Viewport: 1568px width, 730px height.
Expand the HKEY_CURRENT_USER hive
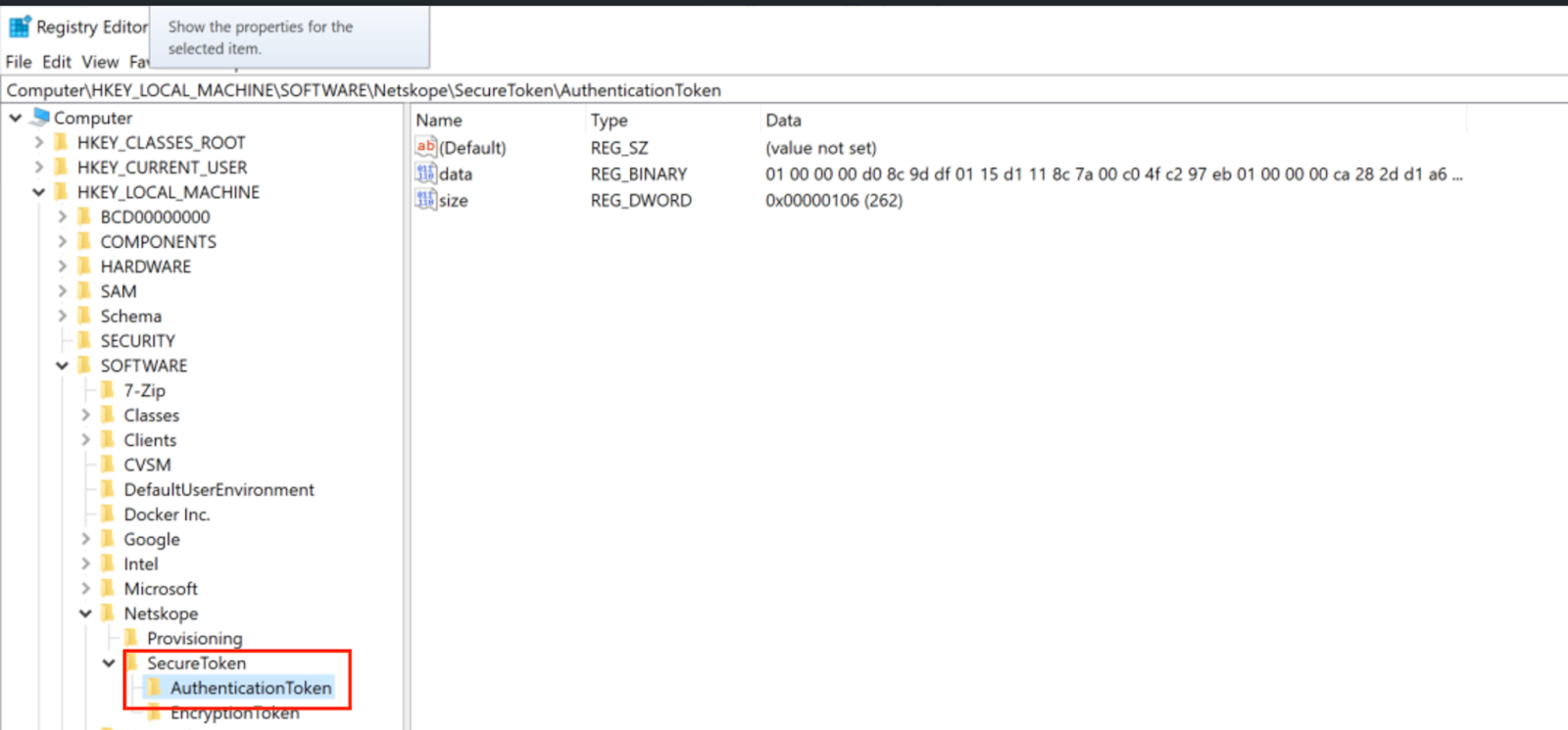[x=39, y=168]
